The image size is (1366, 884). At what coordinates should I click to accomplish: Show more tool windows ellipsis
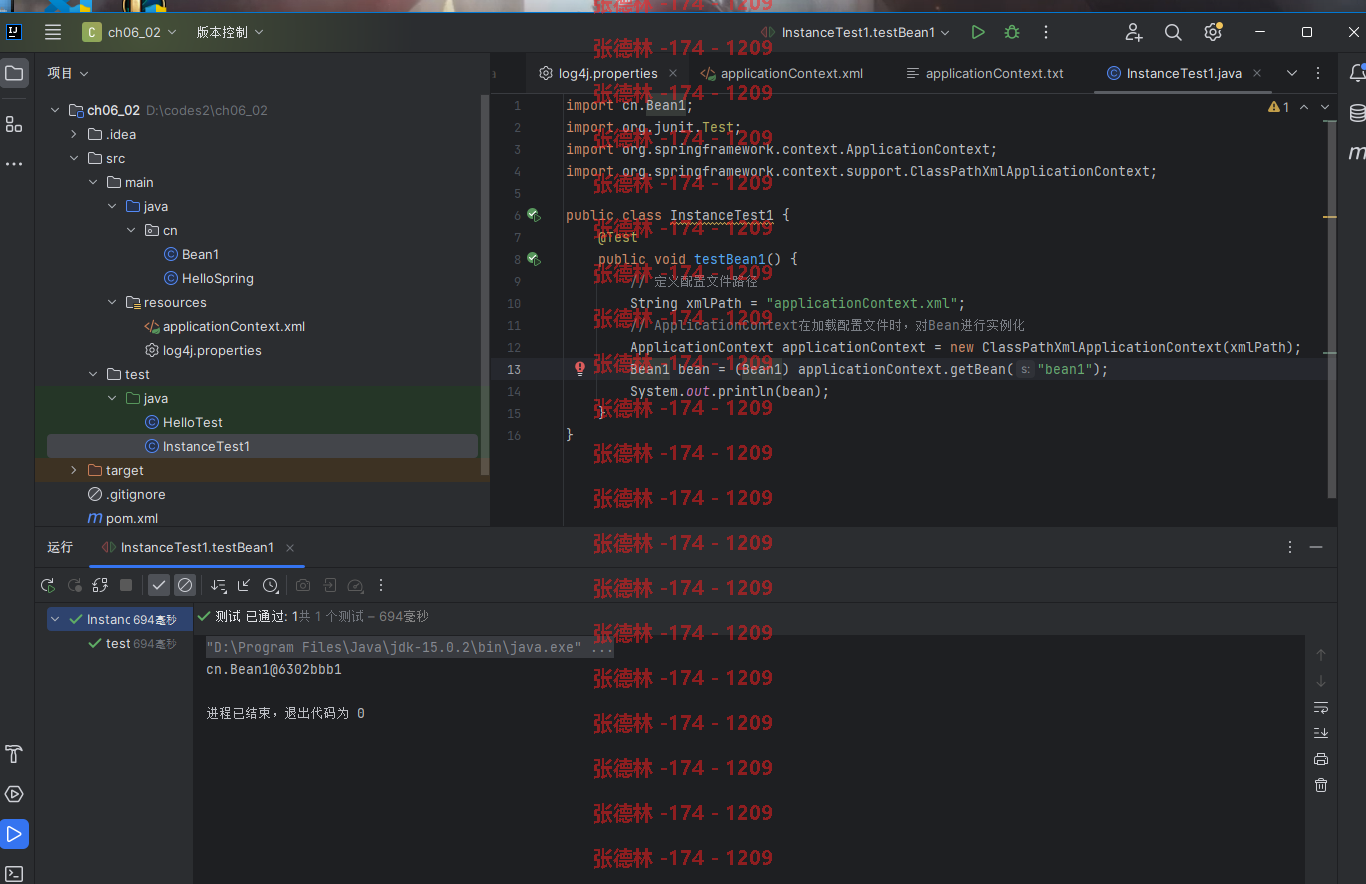pyautogui.click(x=14, y=163)
